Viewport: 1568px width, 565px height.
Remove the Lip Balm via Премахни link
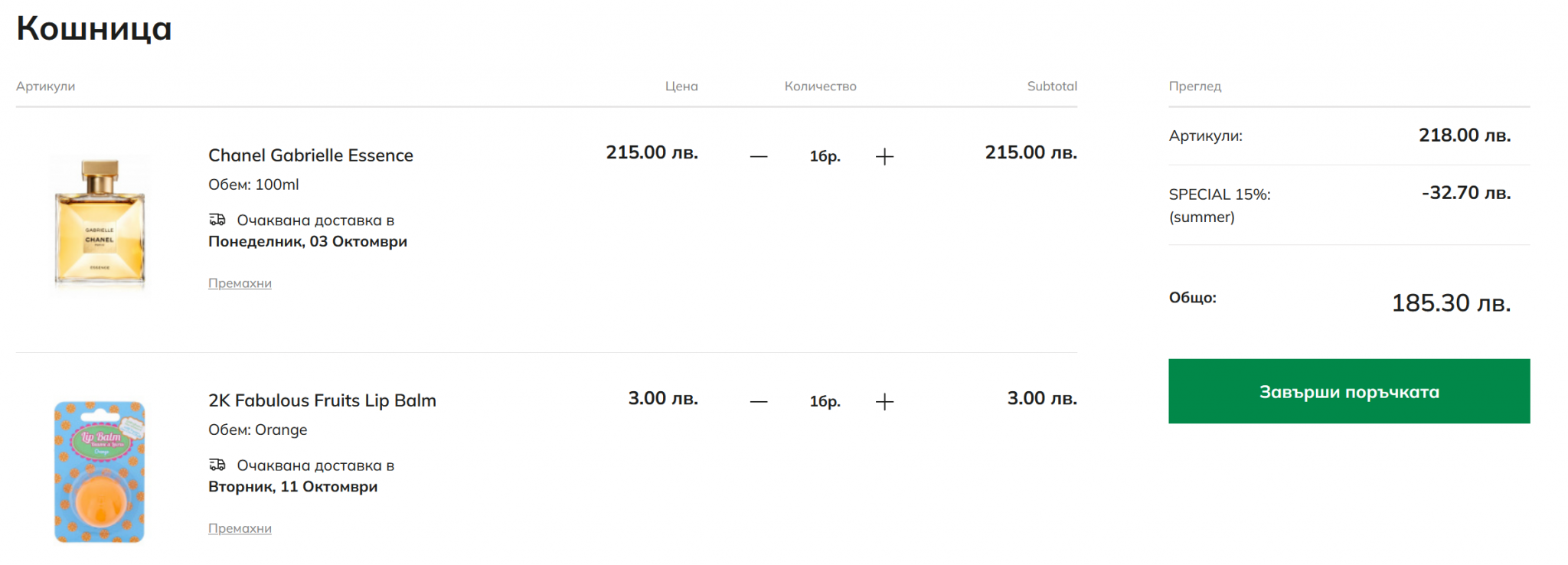[240, 528]
